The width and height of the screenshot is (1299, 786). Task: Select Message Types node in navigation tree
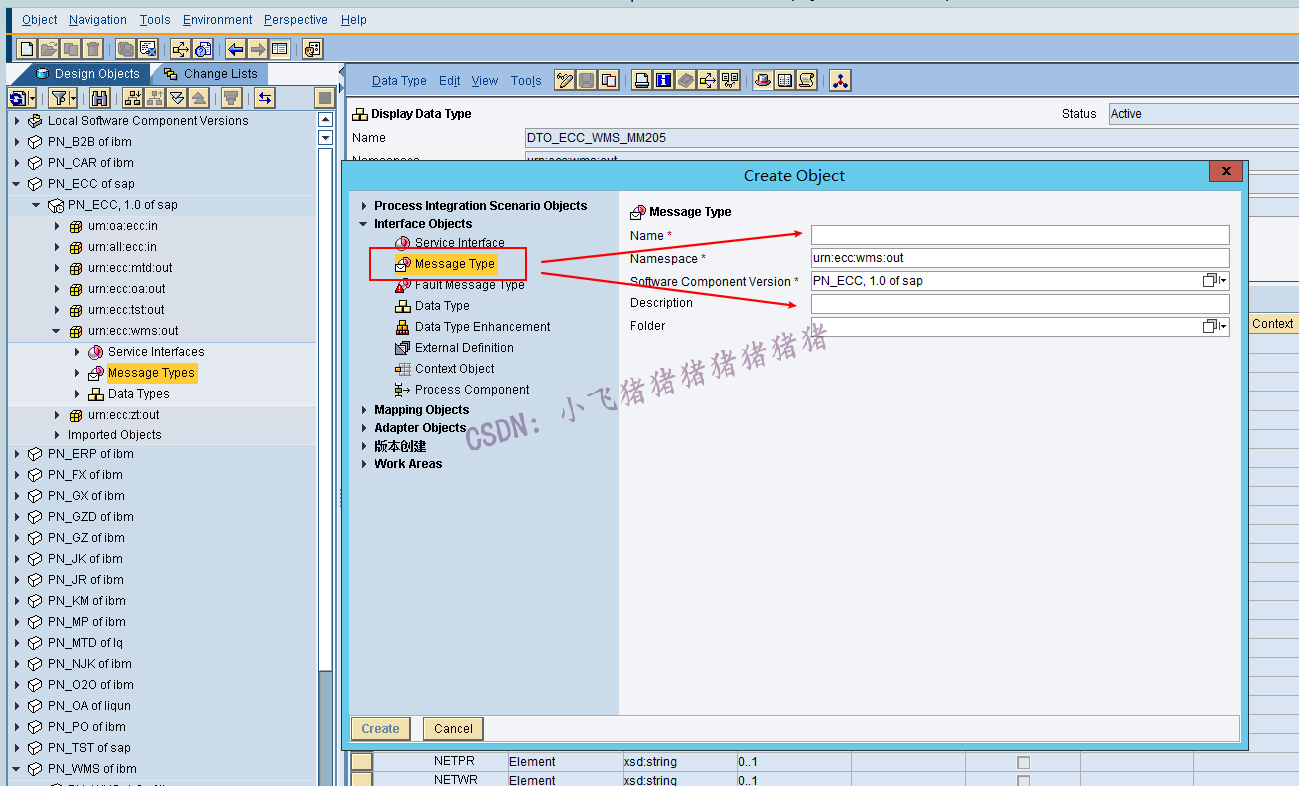tap(151, 373)
